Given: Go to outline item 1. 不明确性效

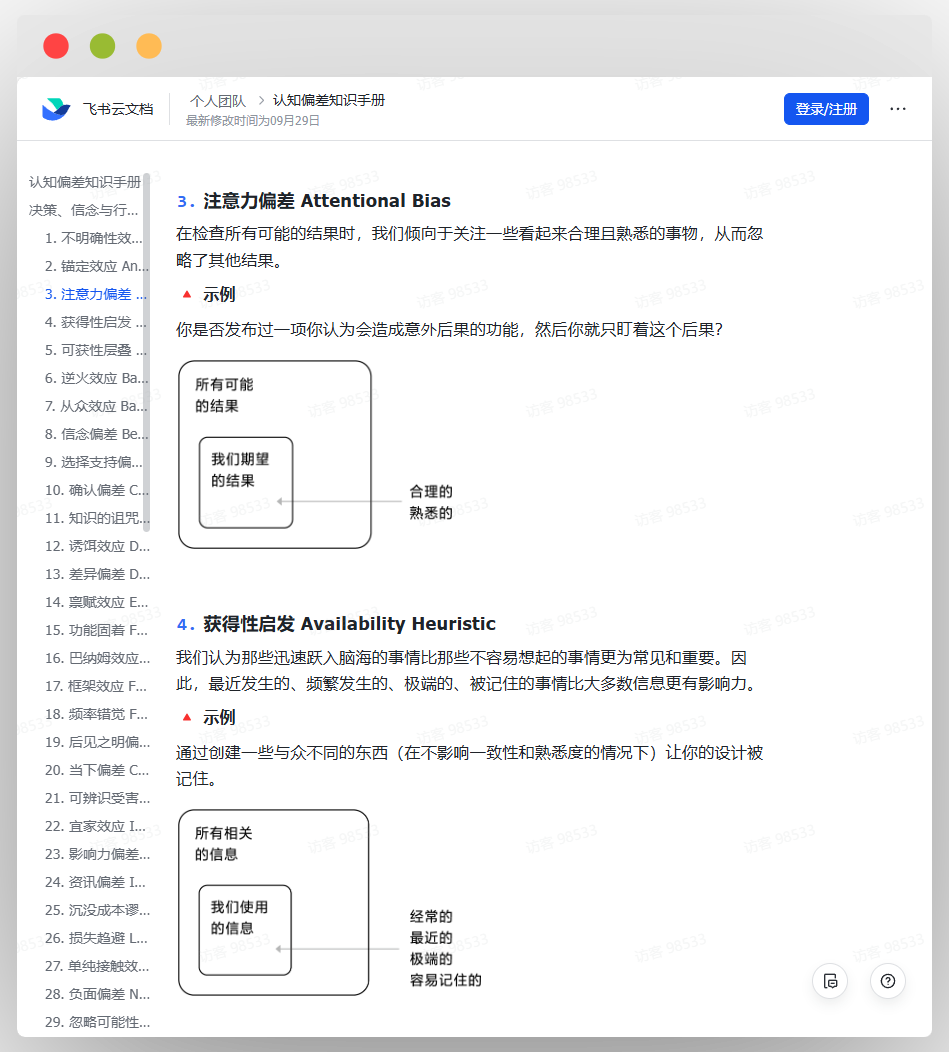Looking at the screenshot, I should [x=94, y=238].
